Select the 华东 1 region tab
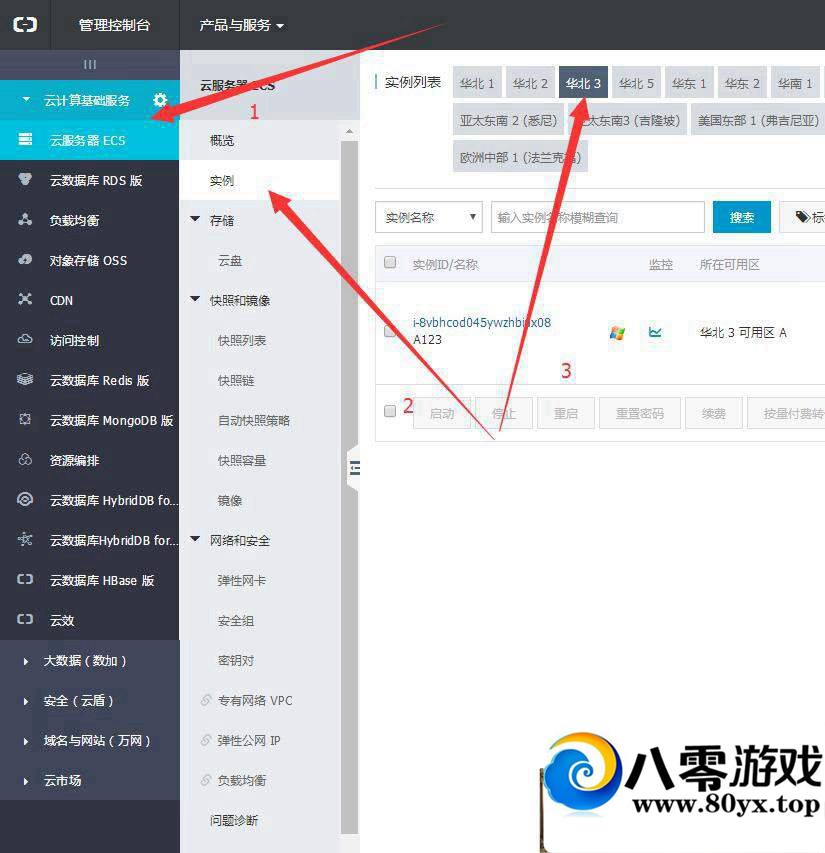 point(689,83)
